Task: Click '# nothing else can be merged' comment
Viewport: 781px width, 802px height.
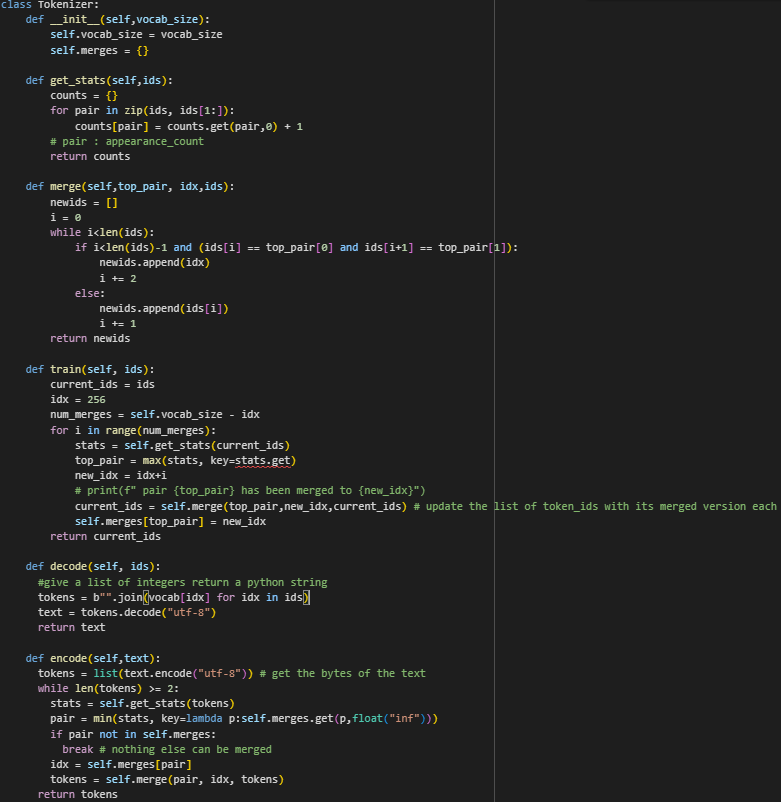Action: [x=186, y=749]
